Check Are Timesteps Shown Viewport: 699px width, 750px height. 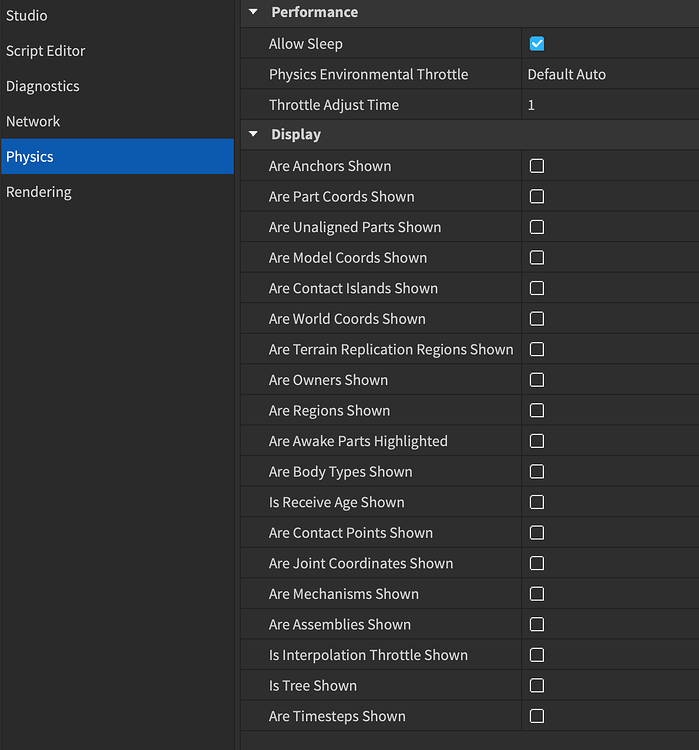coord(537,716)
